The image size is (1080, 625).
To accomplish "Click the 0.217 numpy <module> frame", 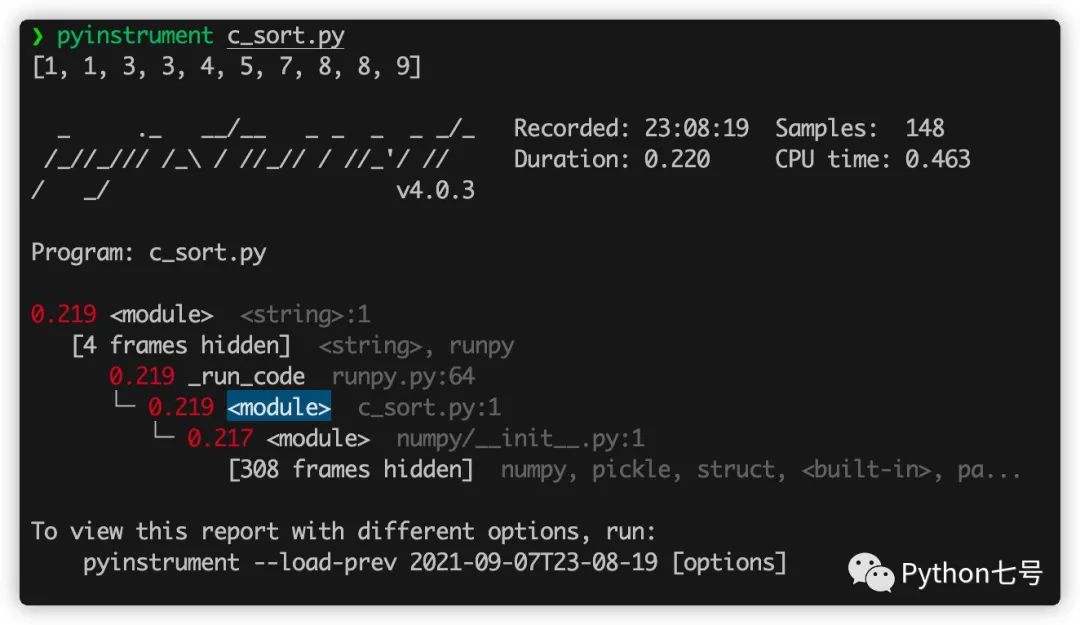I will point(318,439).
